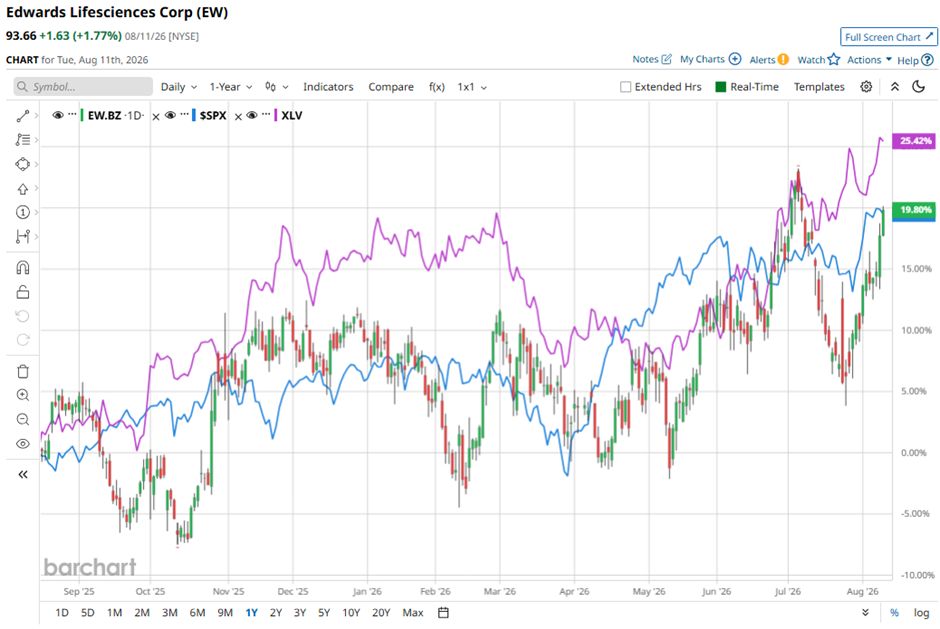Select the 5D time range
This screenshot has width=940, height=629.
(88, 612)
